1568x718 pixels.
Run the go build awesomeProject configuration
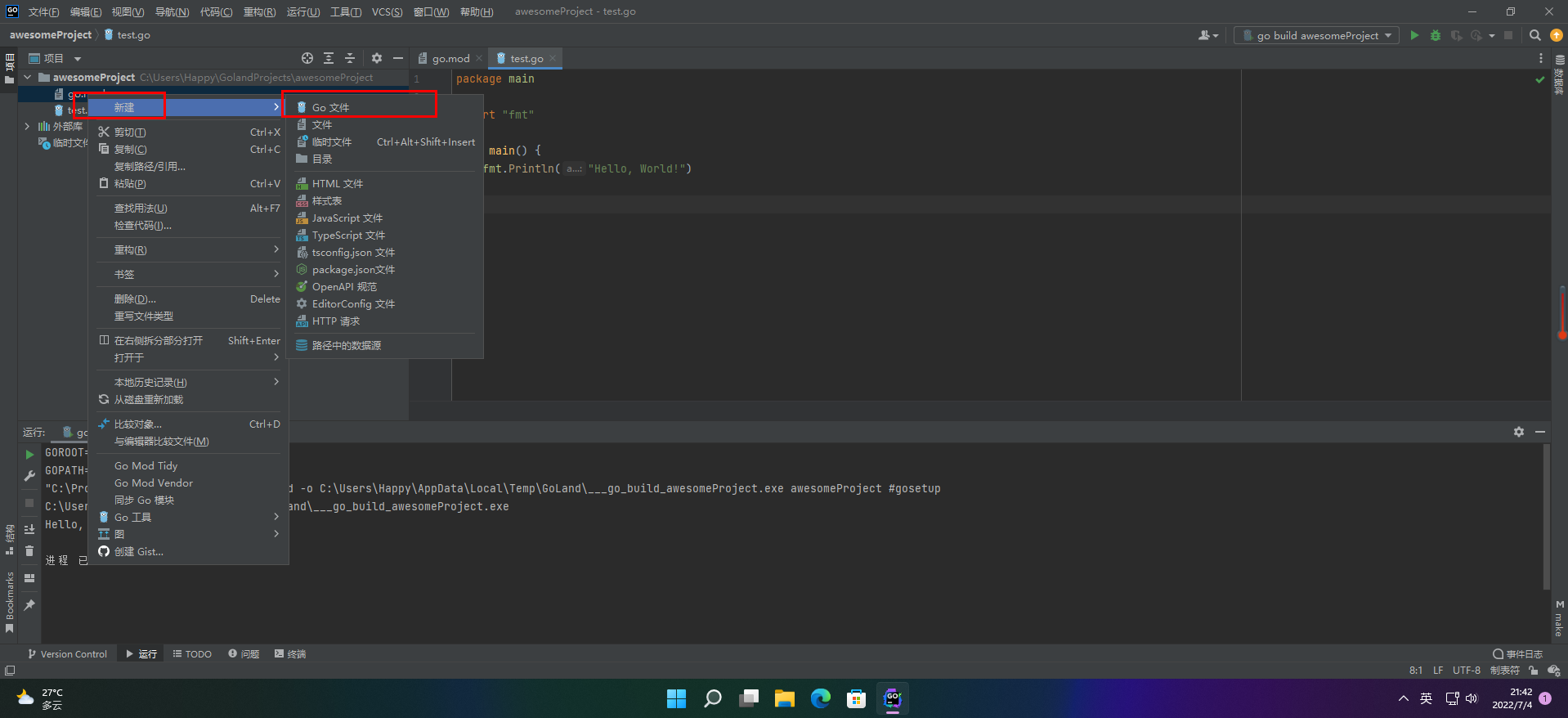click(x=1414, y=35)
